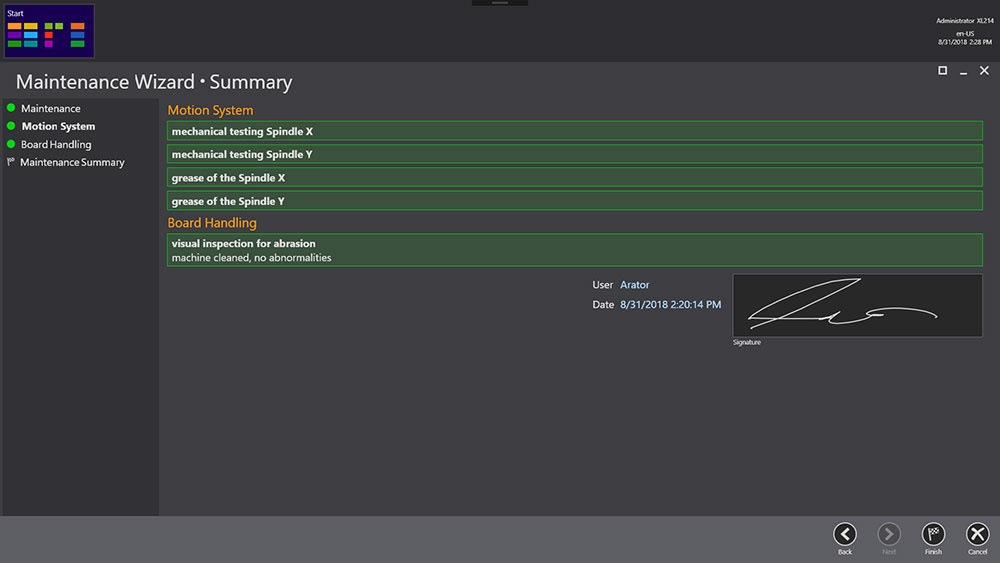Click the Finish flag icon
This screenshot has height=563, width=1000.
tap(933, 534)
